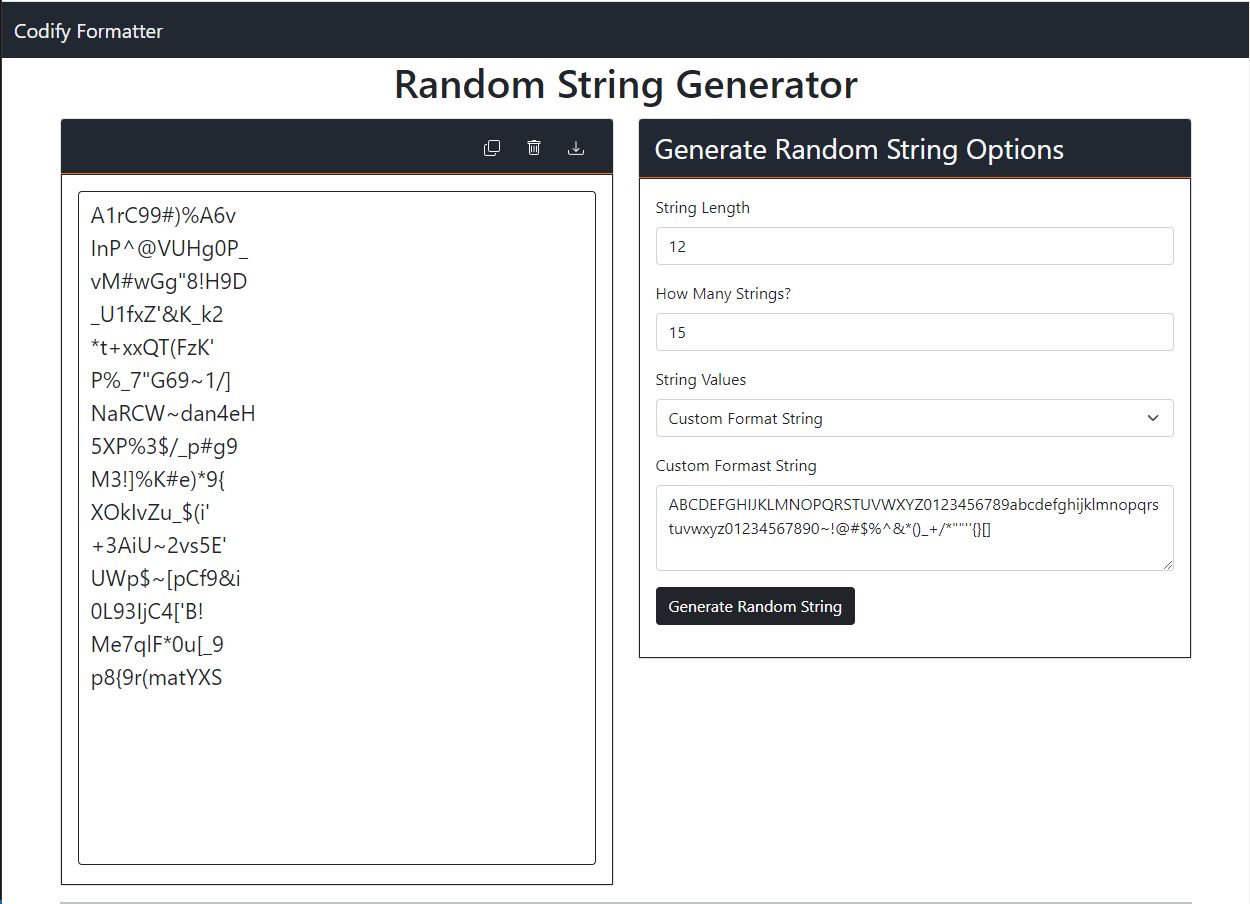The image size is (1250, 904).
Task: Grab the textarea resize handle corner
Action: point(1166,564)
